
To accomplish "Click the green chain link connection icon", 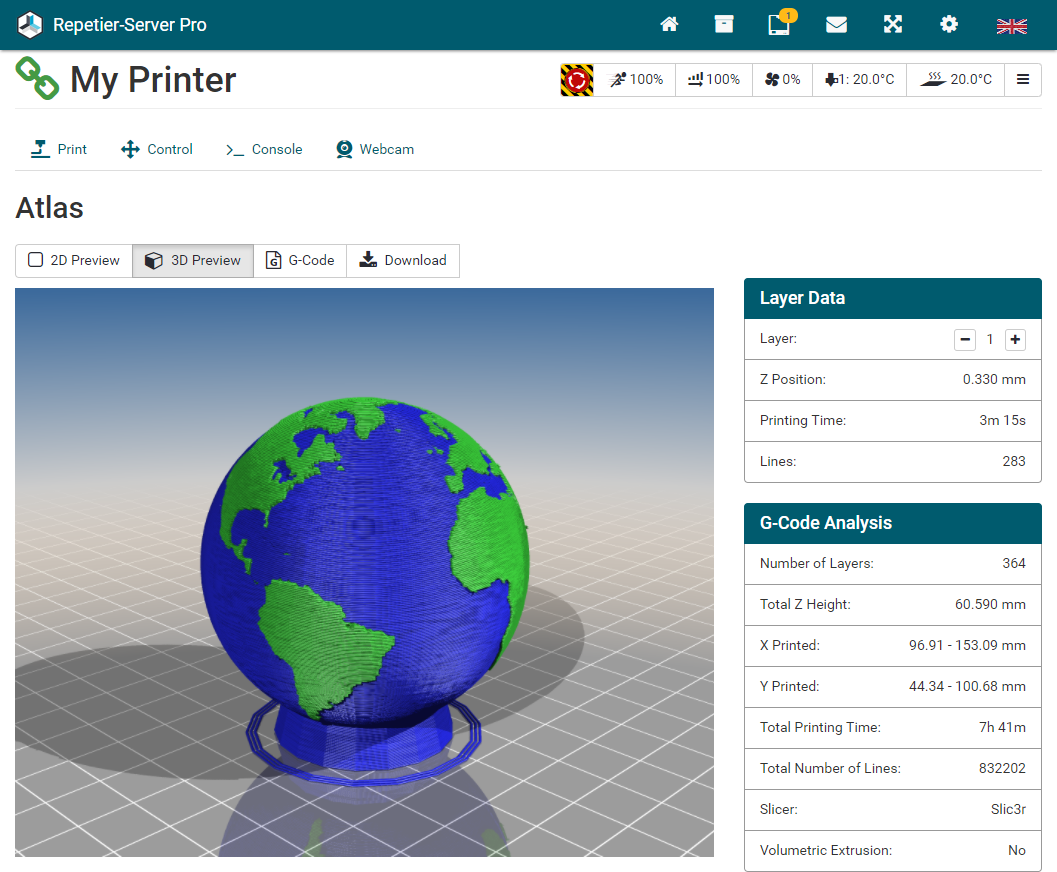I will click(x=37, y=79).
